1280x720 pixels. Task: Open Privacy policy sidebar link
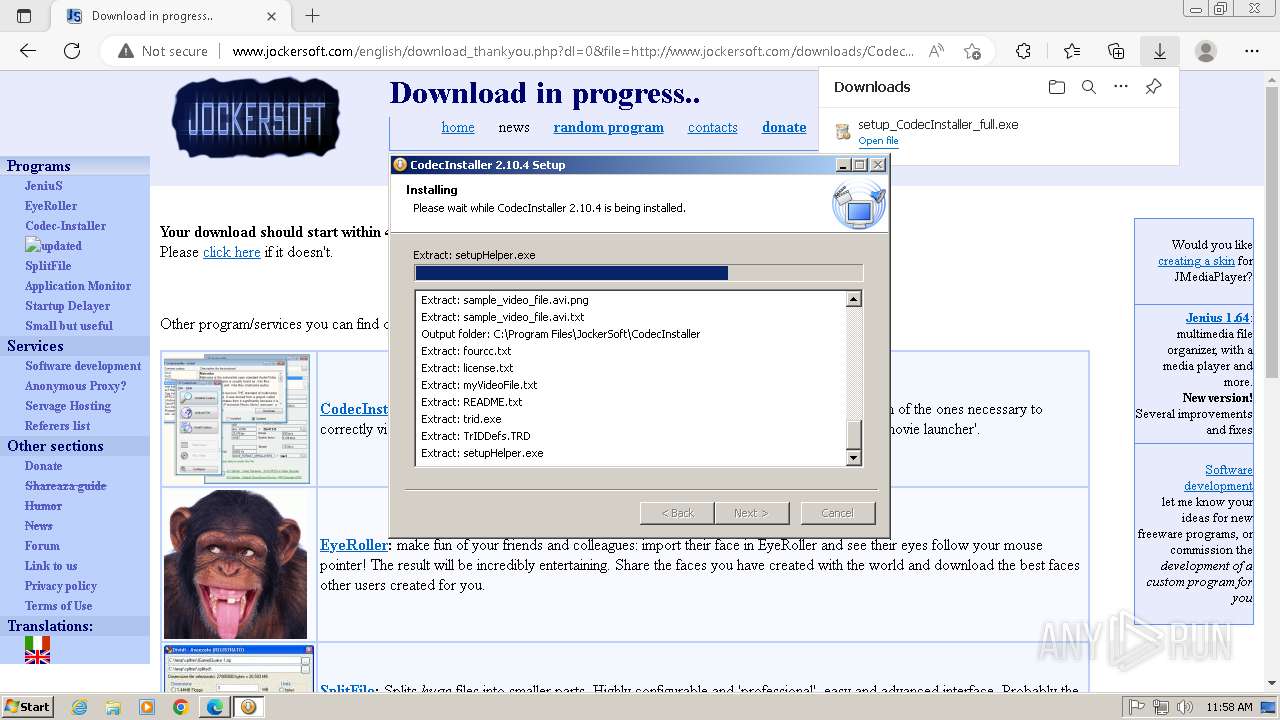[x=61, y=586]
